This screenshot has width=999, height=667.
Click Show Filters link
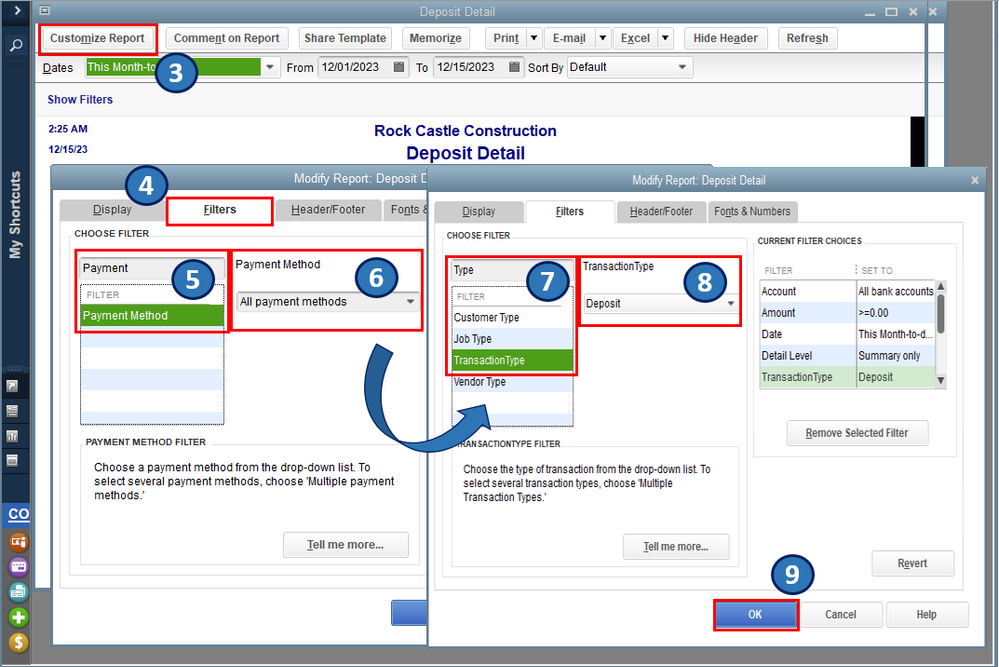(x=80, y=99)
